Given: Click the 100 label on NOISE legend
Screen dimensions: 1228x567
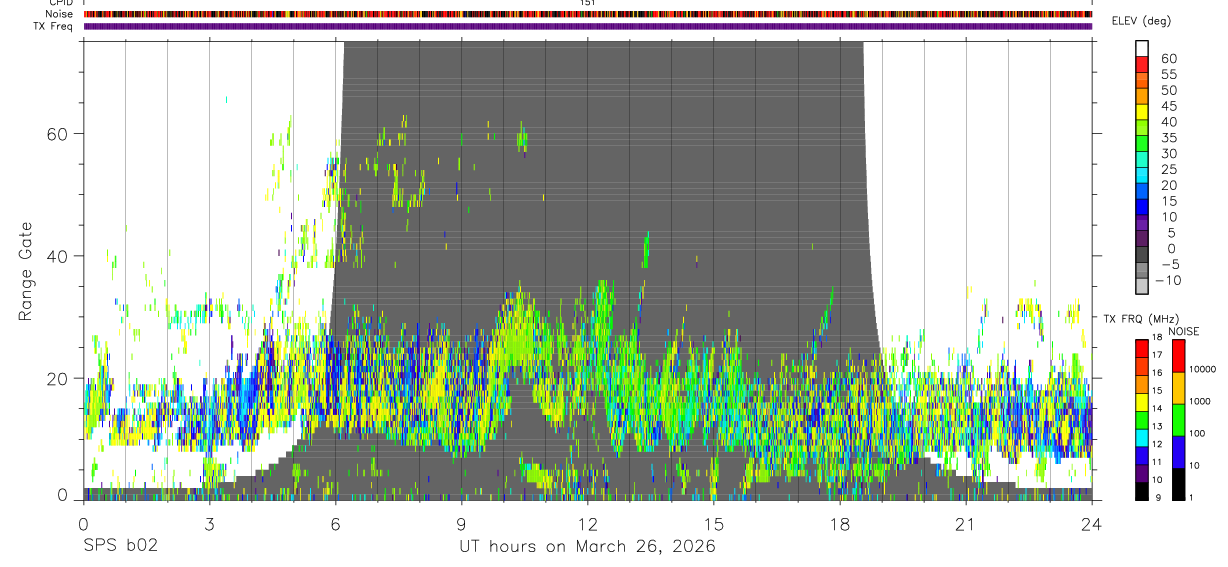Looking at the screenshot, I should tap(1196, 433).
